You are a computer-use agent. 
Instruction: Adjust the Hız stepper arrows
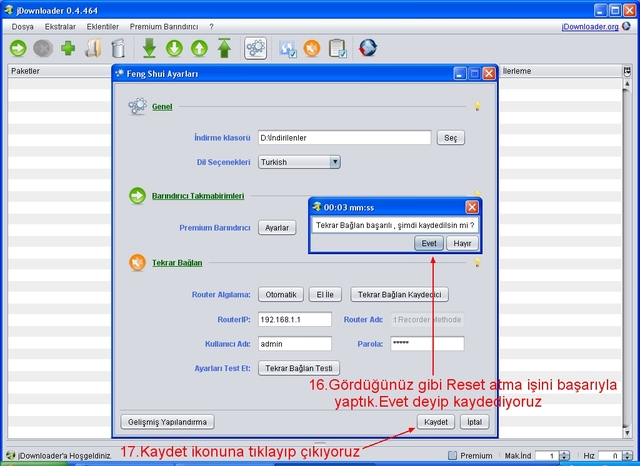(x=628, y=455)
